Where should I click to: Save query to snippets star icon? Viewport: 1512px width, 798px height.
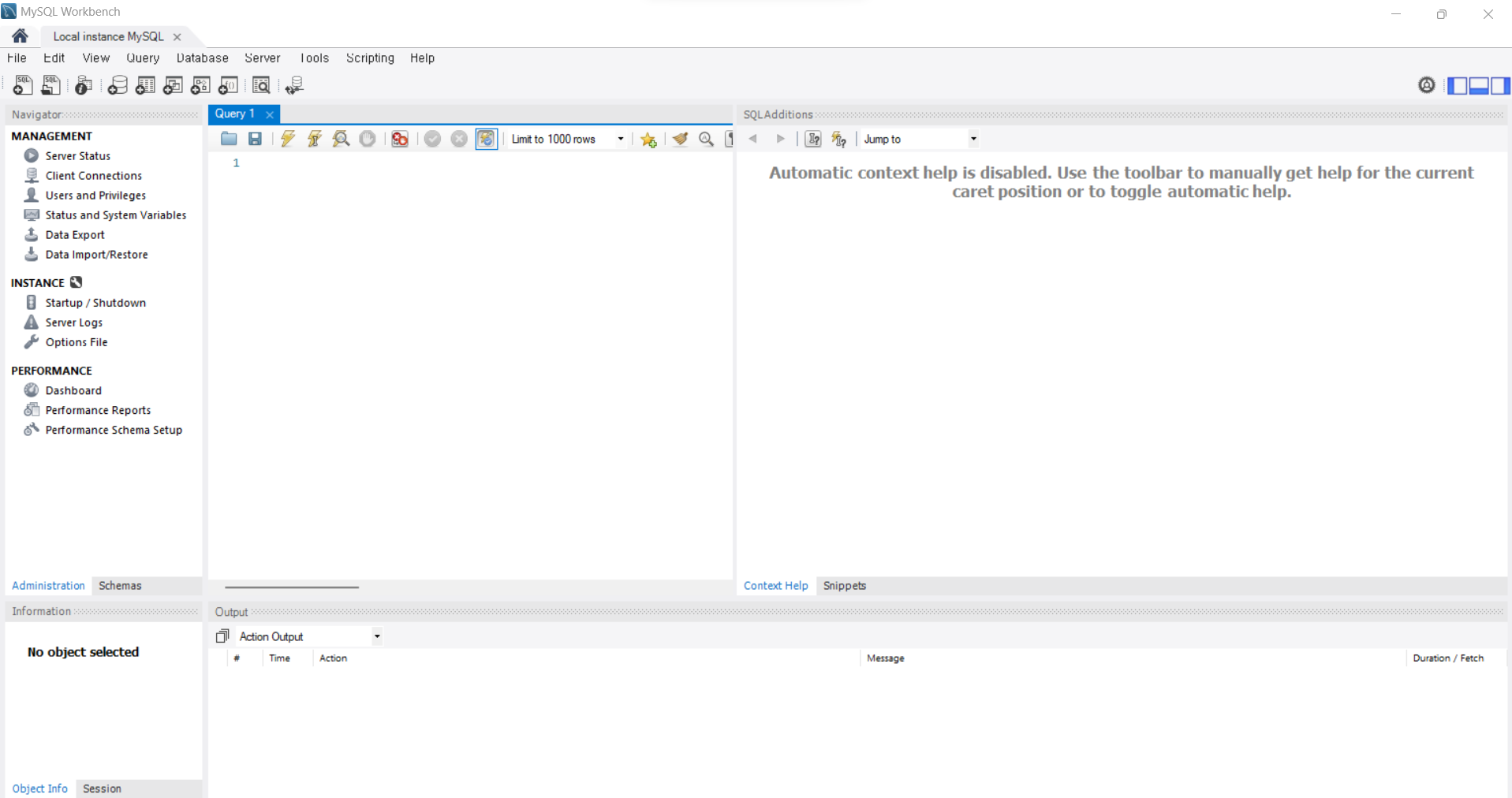[648, 140]
